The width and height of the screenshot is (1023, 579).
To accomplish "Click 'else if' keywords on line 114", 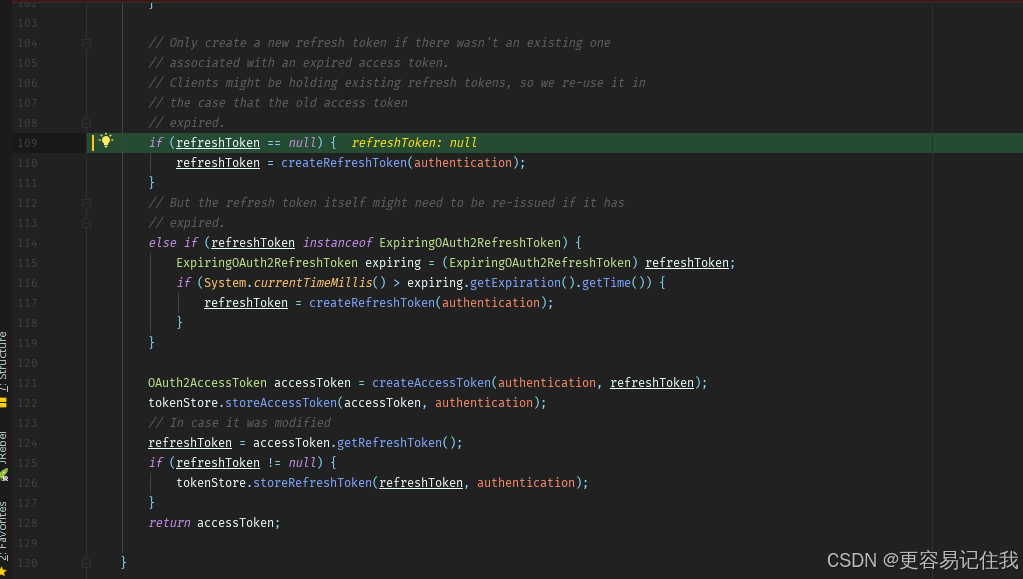I will (x=173, y=243).
